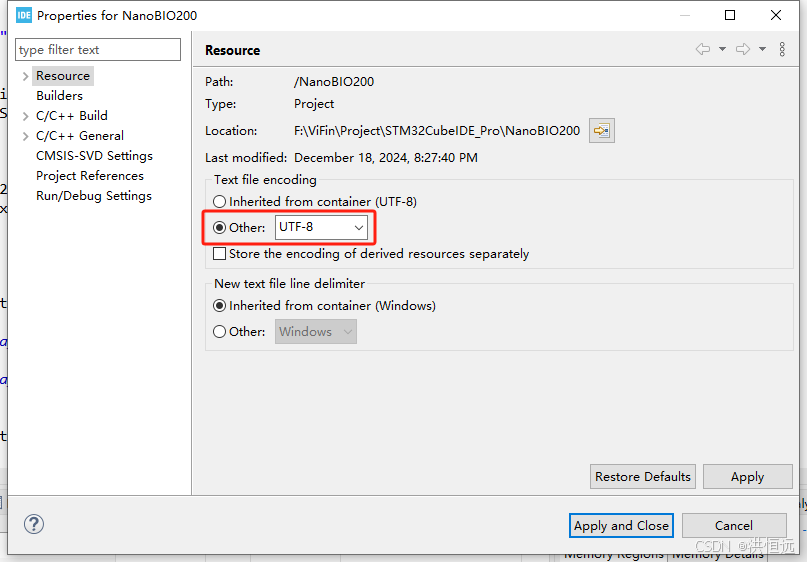807x562 pixels.
Task: Click the IDE icon in title bar
Action: pyautogui.click(x=24, y=15)
